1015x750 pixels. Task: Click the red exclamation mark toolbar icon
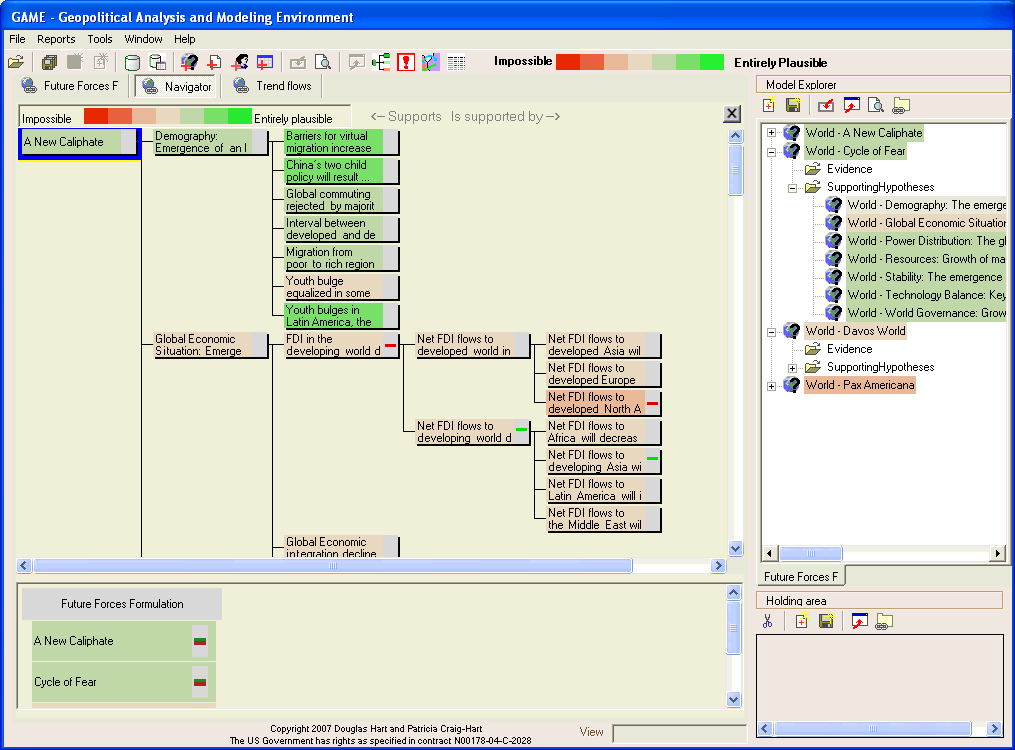pyautogui.click(x=405, y=62)
